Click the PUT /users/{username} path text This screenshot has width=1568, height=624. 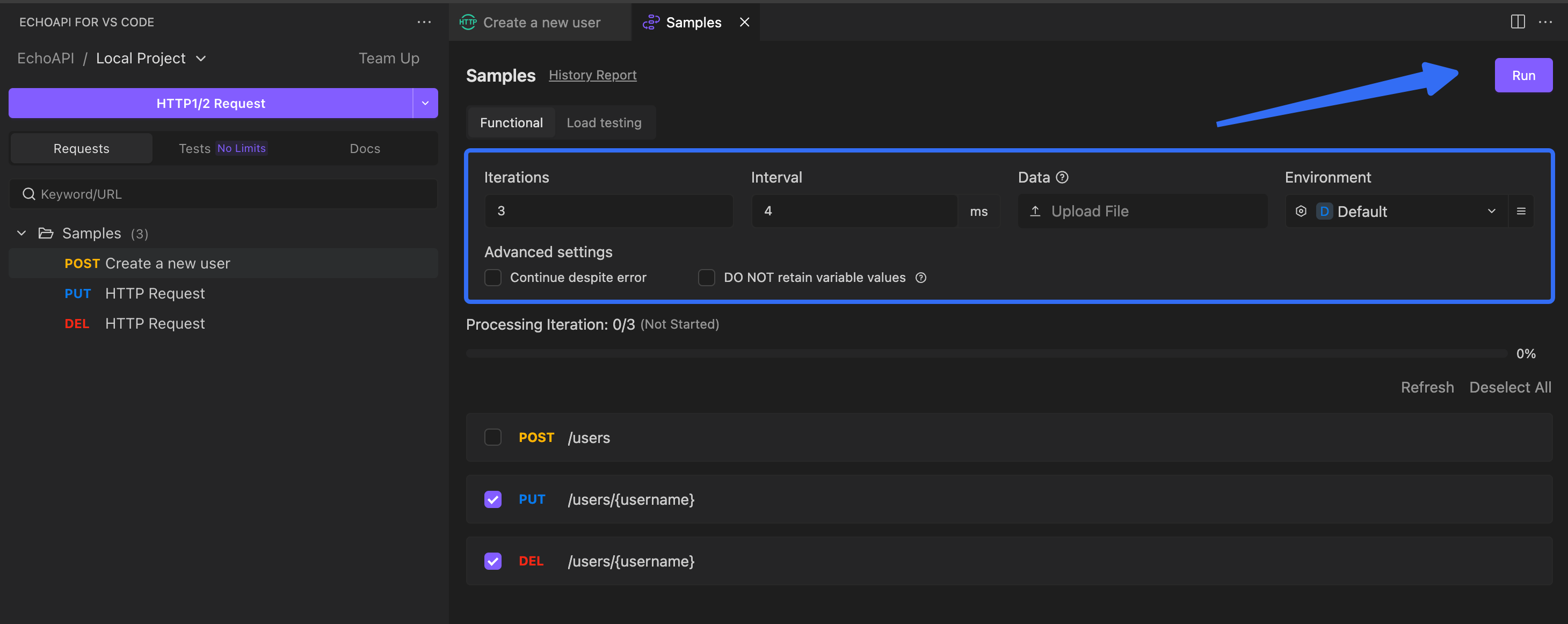coord(630,499)
